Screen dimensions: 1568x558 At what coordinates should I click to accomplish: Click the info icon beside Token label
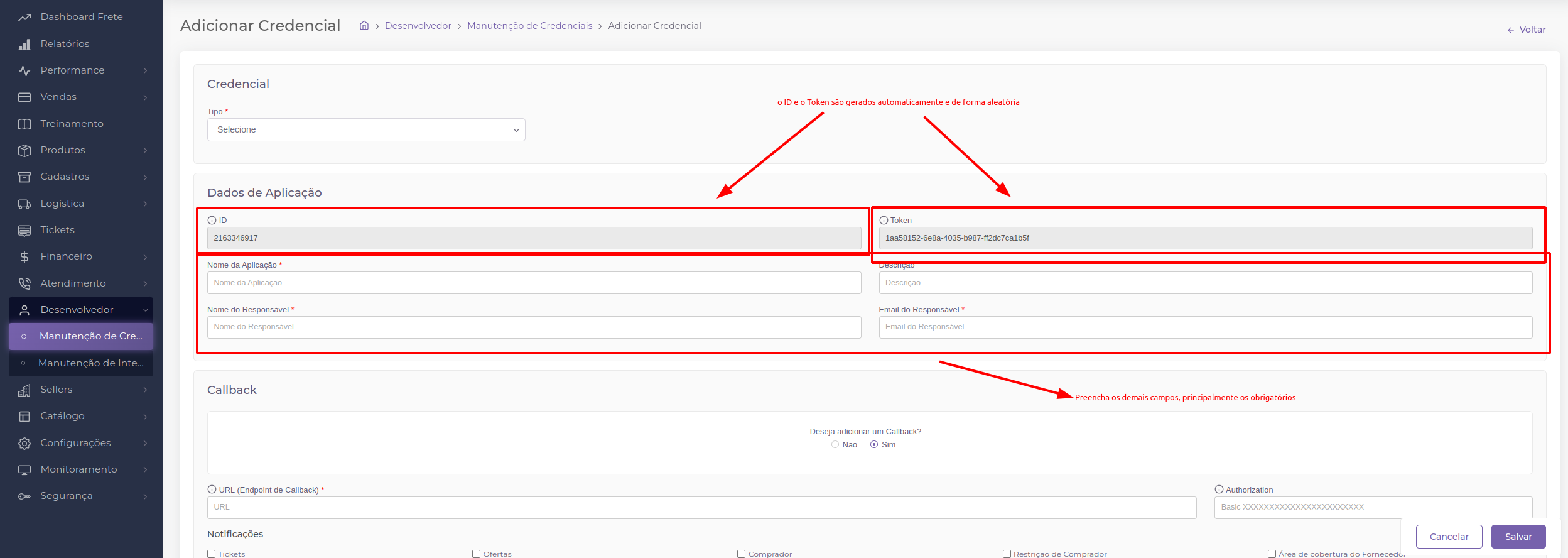point(884,221)
